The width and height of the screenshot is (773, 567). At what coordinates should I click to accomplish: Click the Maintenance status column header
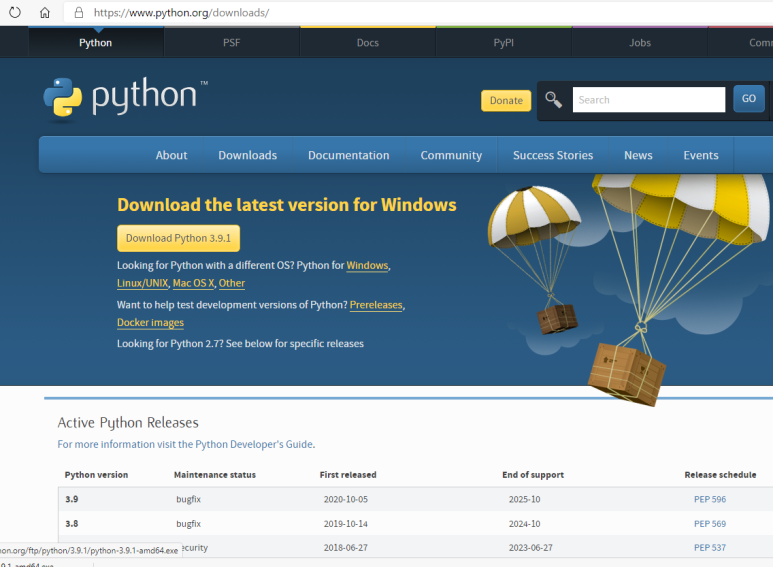coord(215,475)
